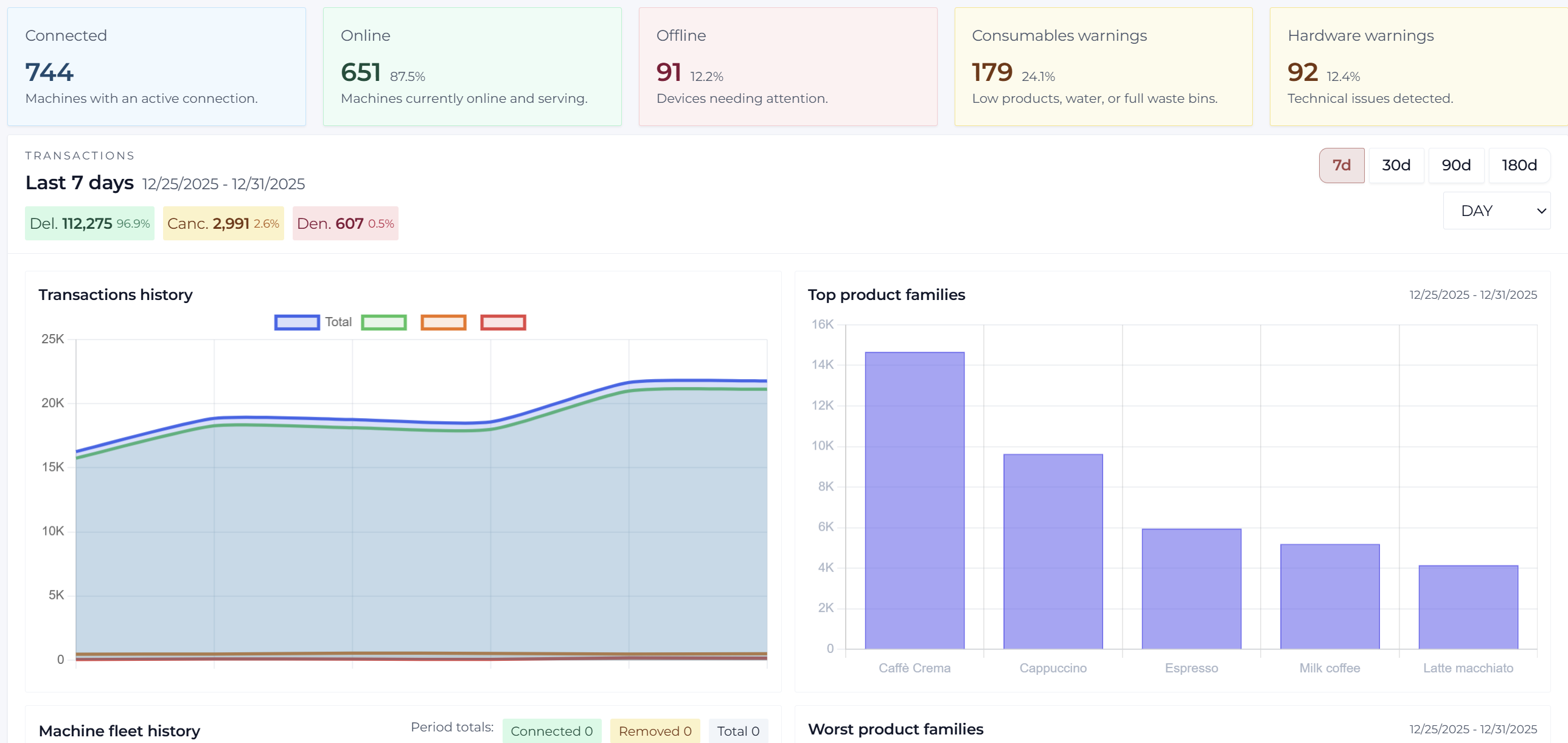Image resolution: width=1568 pixels, height=743 pixels.
Task: Toggle the red legend series swatch
Action: click(x=503, y=322)
